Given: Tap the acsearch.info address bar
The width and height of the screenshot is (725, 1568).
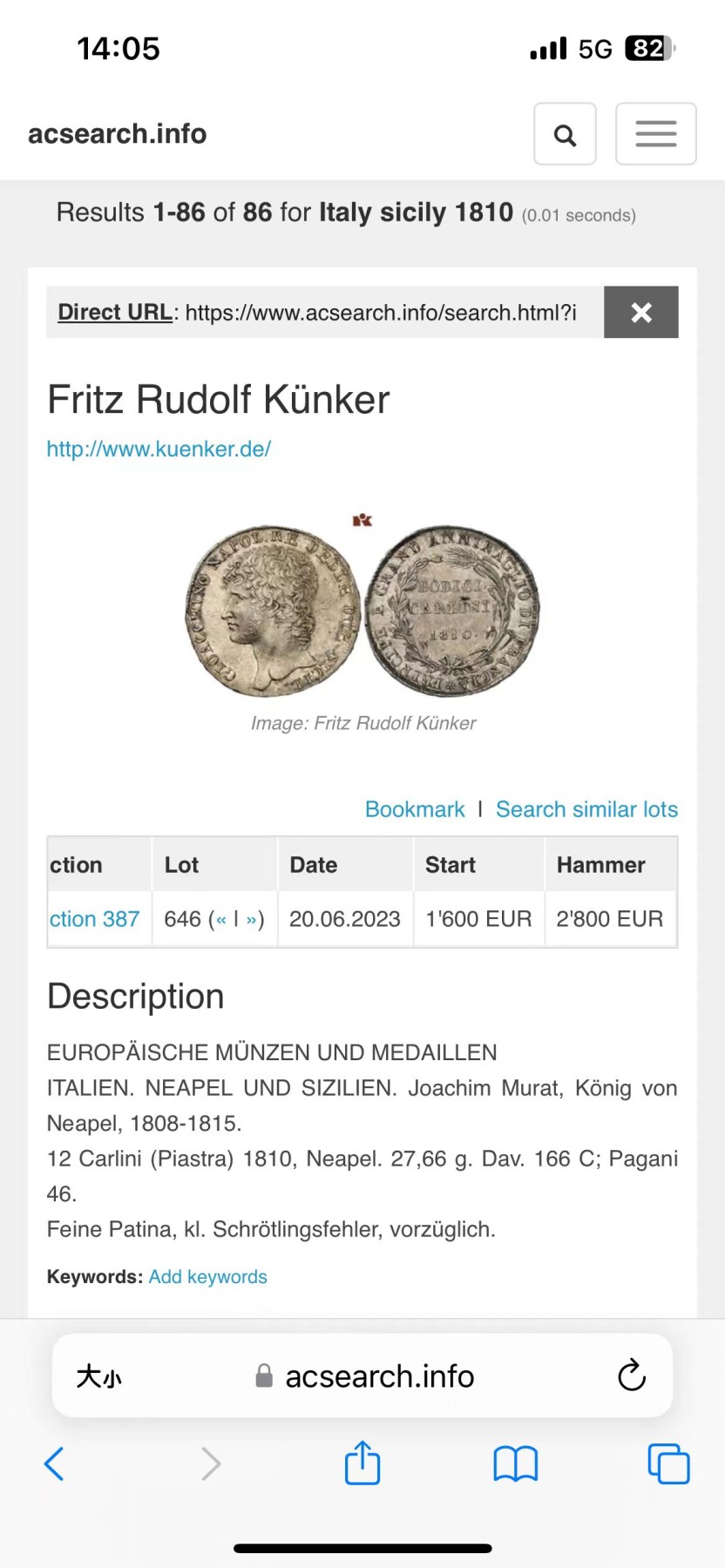Looking at the screenshot, I should (x=362, y=1376).
